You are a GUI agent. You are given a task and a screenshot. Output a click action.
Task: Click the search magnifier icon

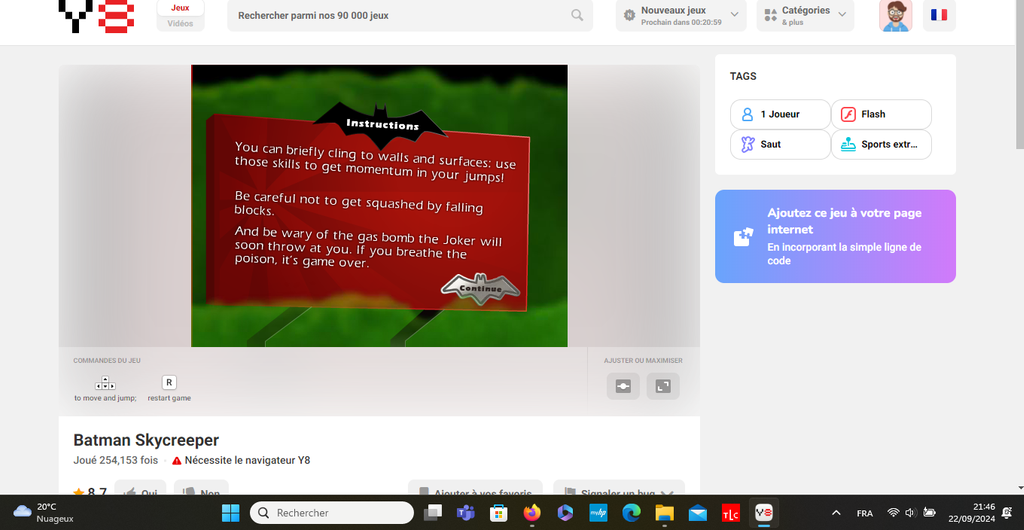click(577, 15)
